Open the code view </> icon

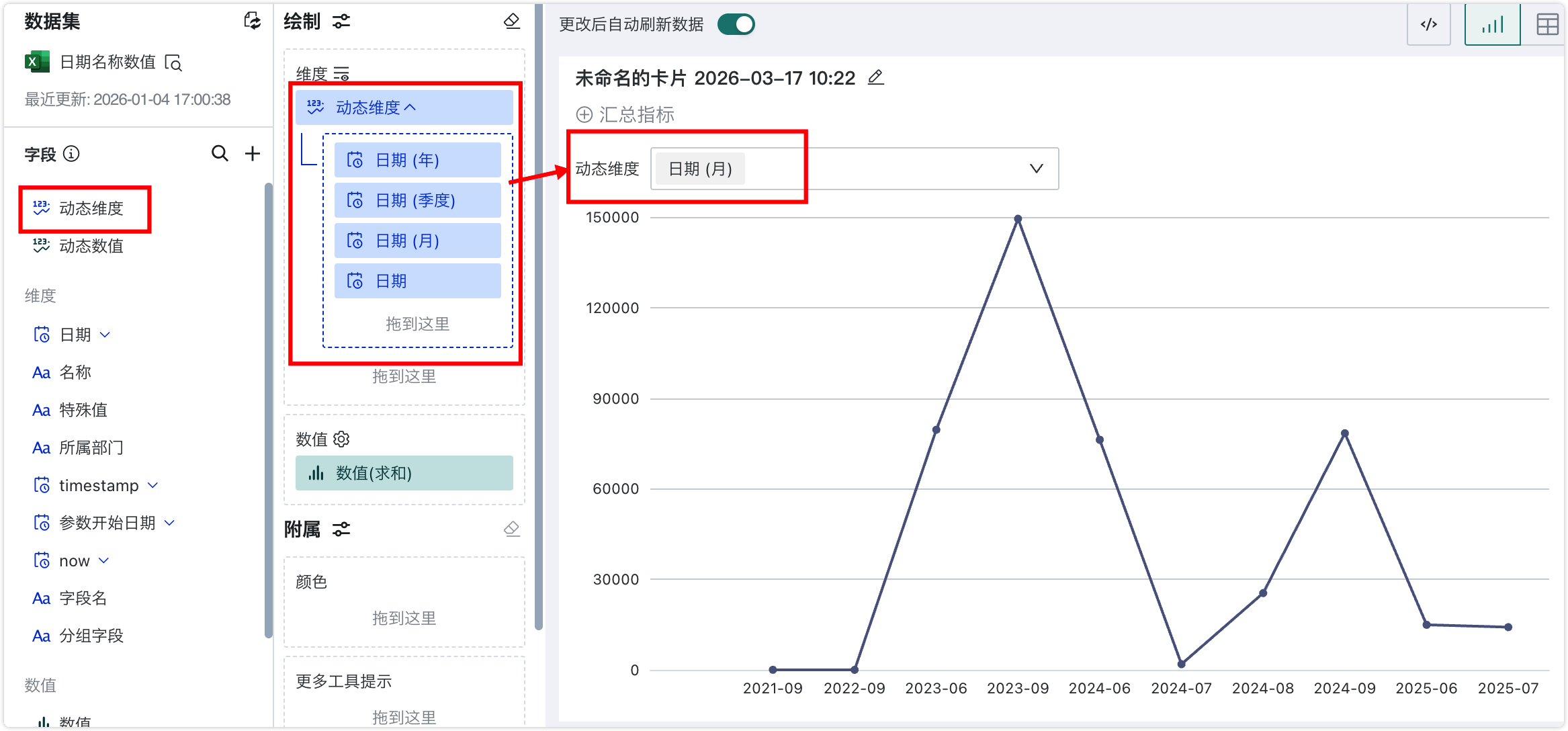click(x=1428, y=25)
